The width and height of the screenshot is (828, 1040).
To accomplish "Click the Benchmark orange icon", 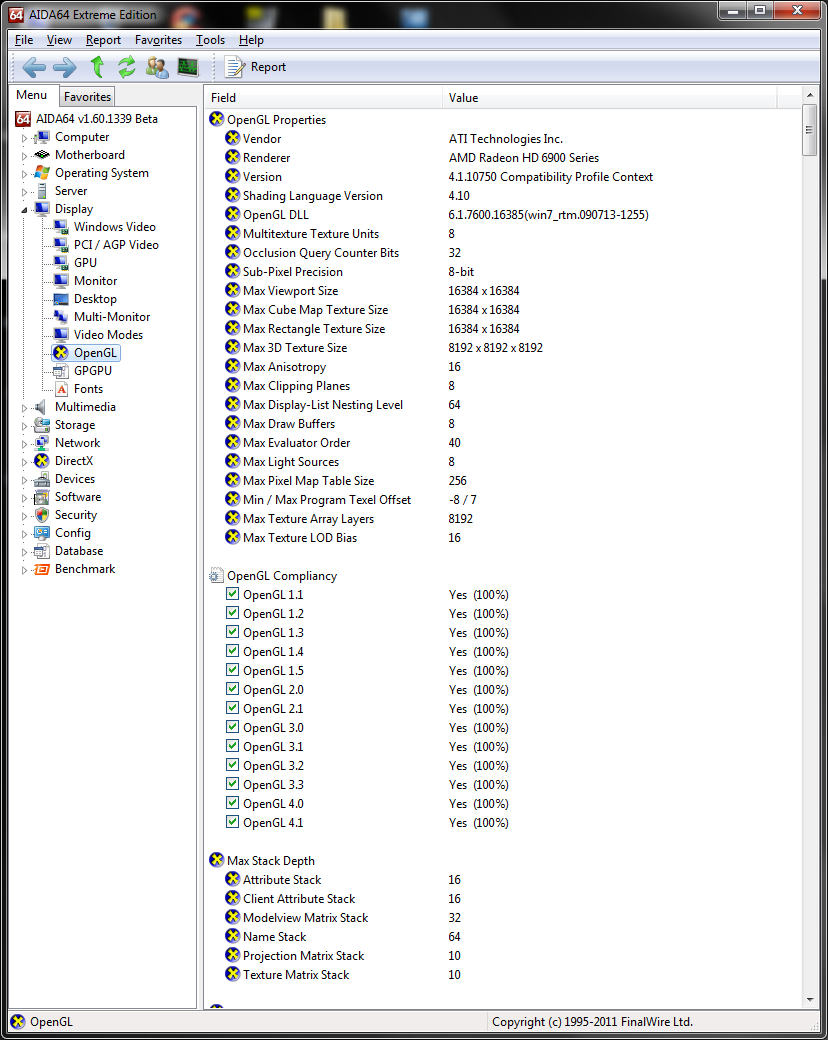I will (42, 569).
